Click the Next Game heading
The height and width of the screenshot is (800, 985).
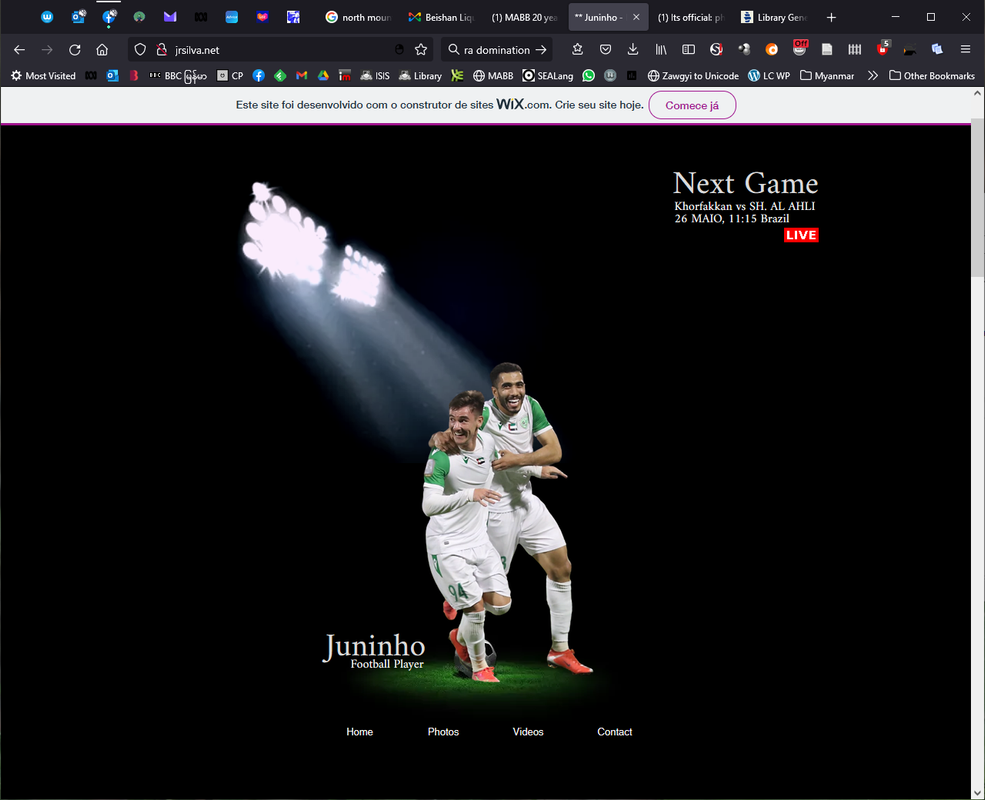pyautogui.click(x=745, y=183)
